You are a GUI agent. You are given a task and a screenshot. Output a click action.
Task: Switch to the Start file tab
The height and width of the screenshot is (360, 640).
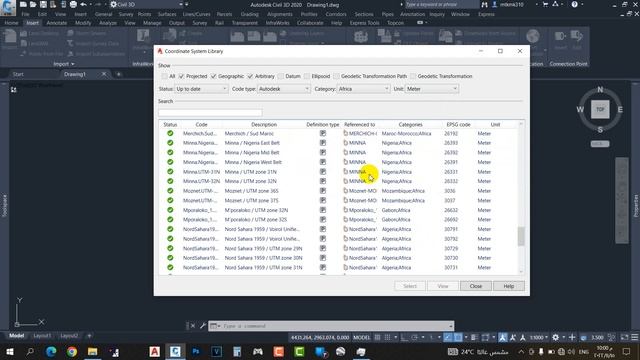(x=18, y=74)
